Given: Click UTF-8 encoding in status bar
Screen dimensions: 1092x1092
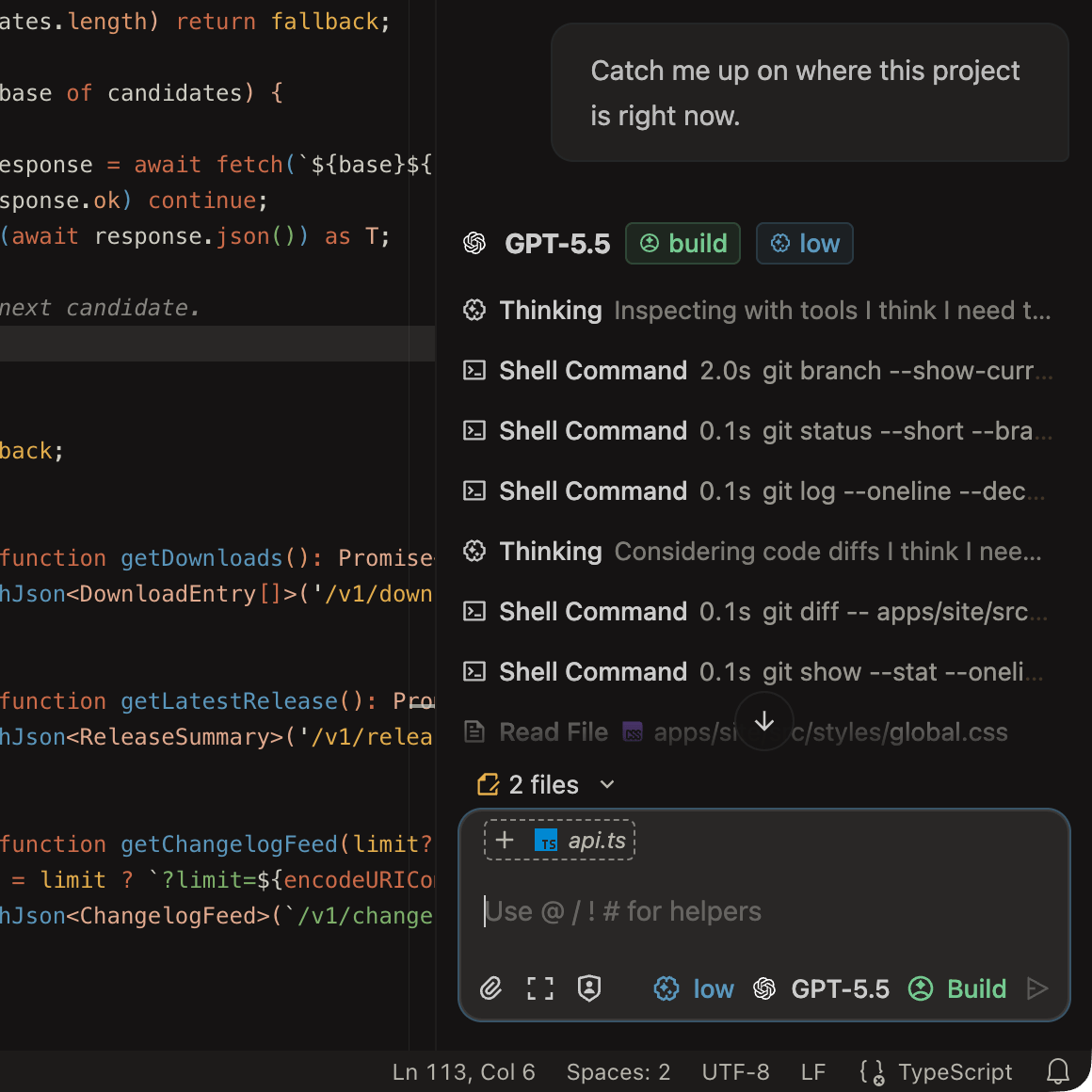Looking at the screenshot, I should [735, 1072].
